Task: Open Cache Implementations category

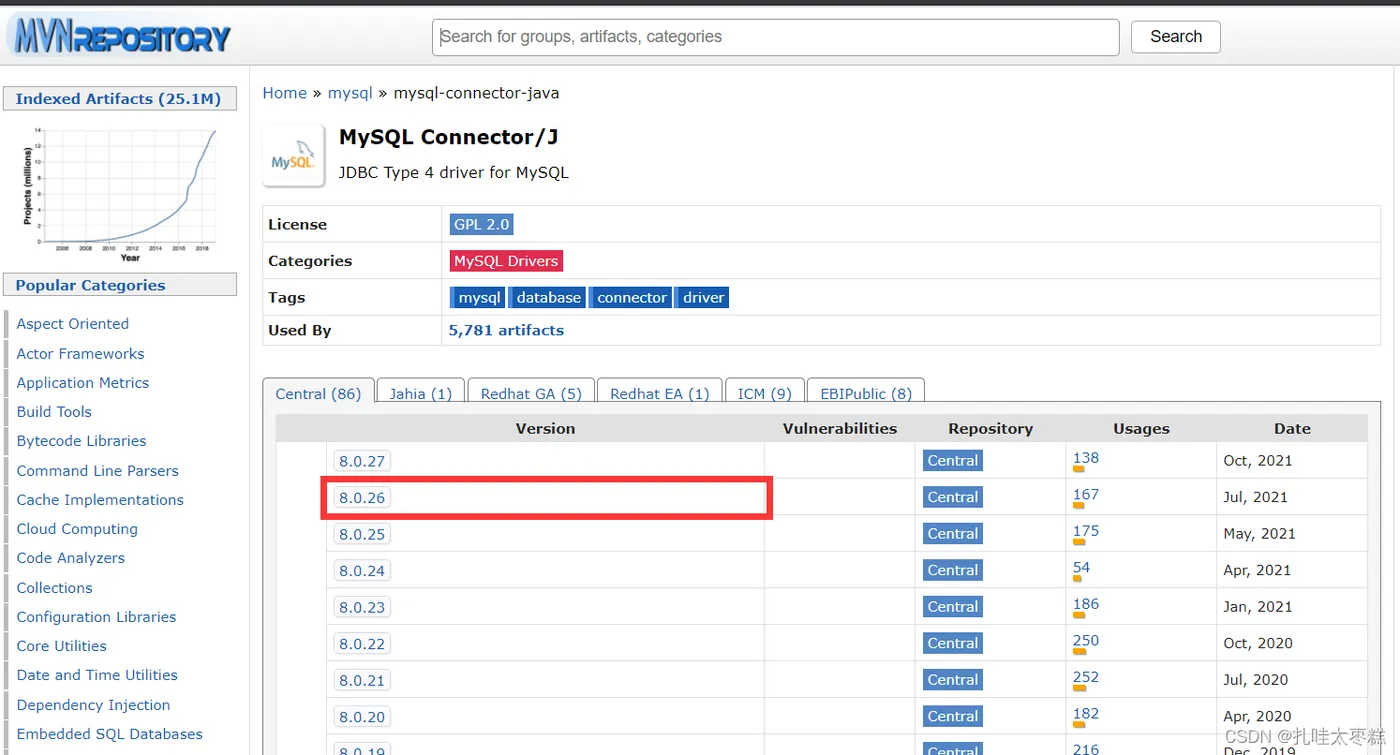Action: coord(100,500)
